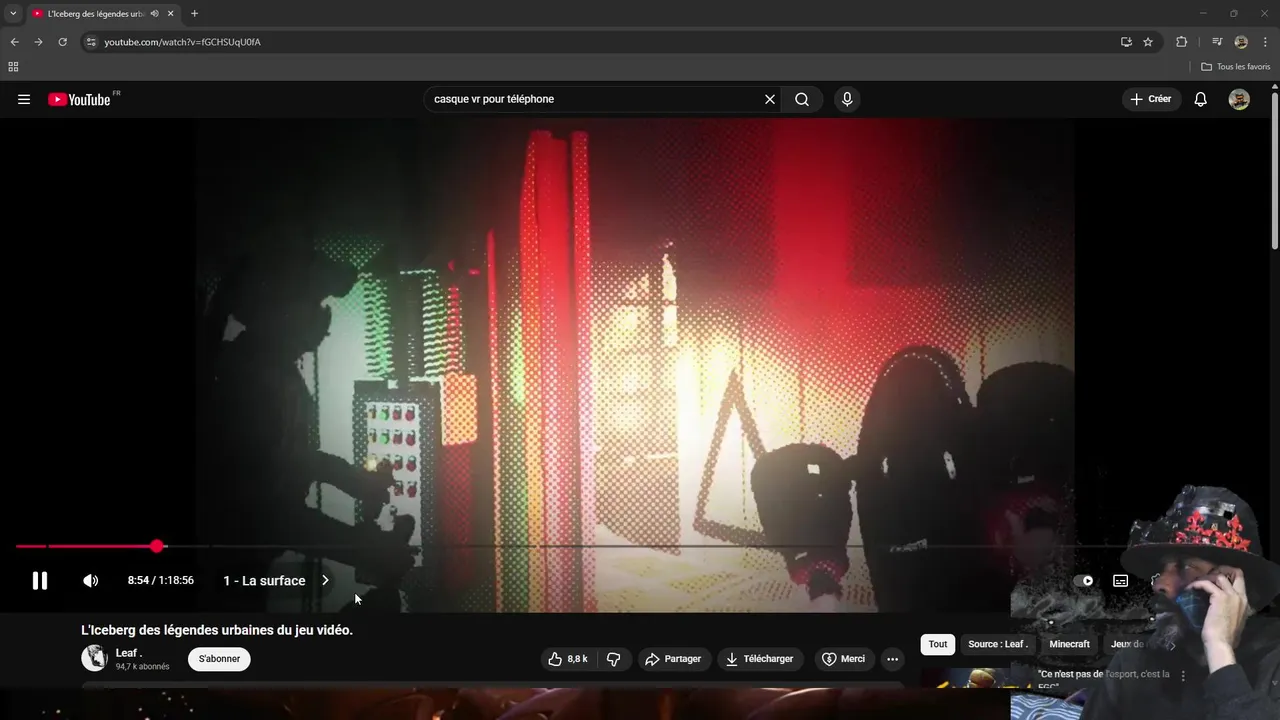Expand the chapter '1 - La surface'
Screen dimensions: 1280x720
pos(276,580)
